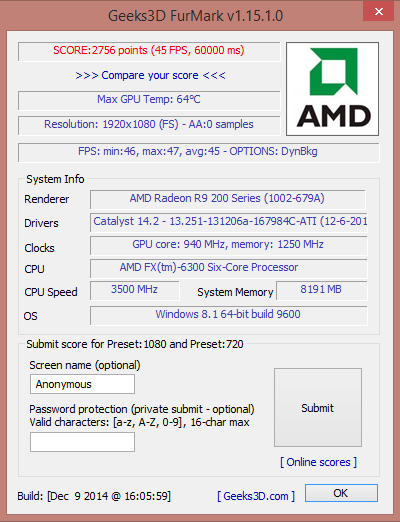Click the 8191 MB system memory field
This screenshot has width=400, height=522.
(322, 290)
